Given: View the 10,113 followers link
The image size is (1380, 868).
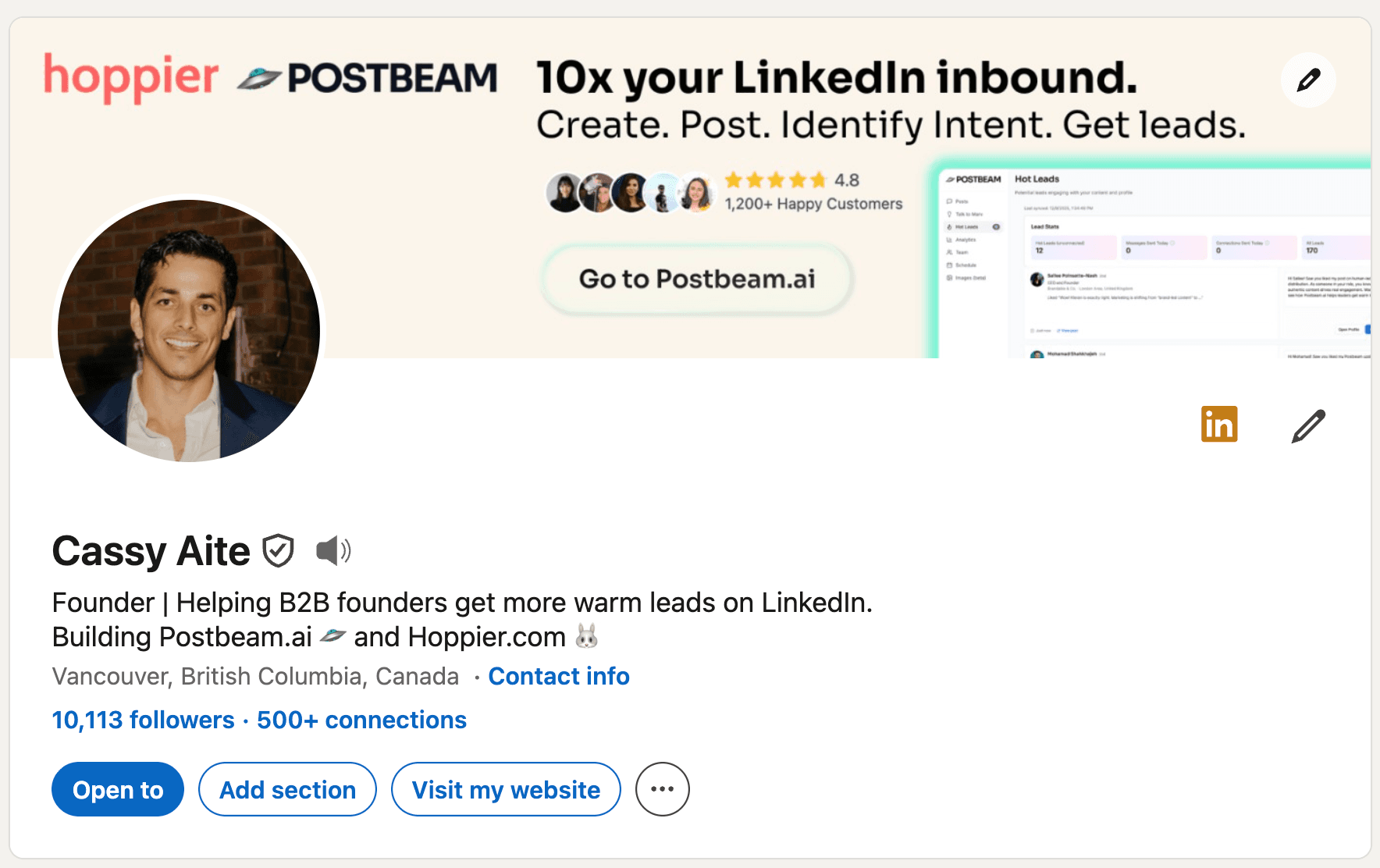Looking at the screenshot, I should point(143,720).
